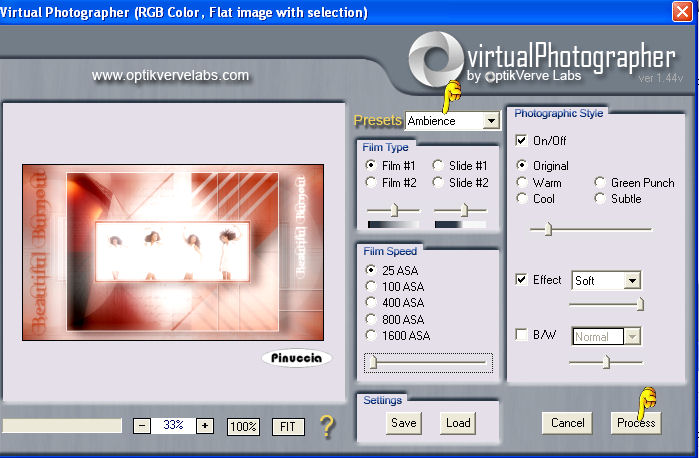Screen dimensions: 699x458
Task: Click the Film Speed slider handle
Action: [x=374, y=362]
